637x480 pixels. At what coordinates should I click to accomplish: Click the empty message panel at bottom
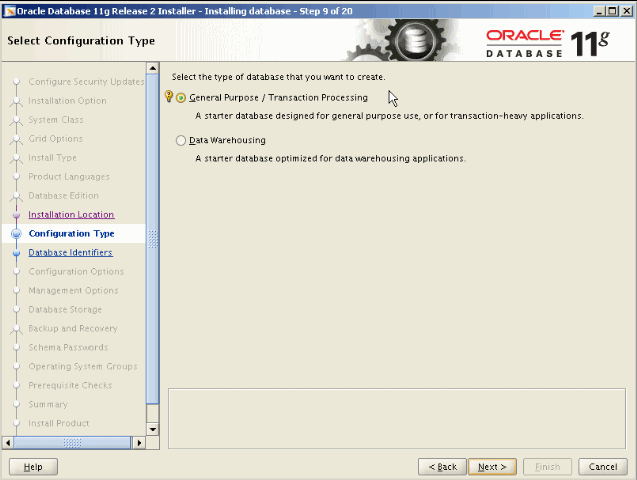(x=397, y=419)
